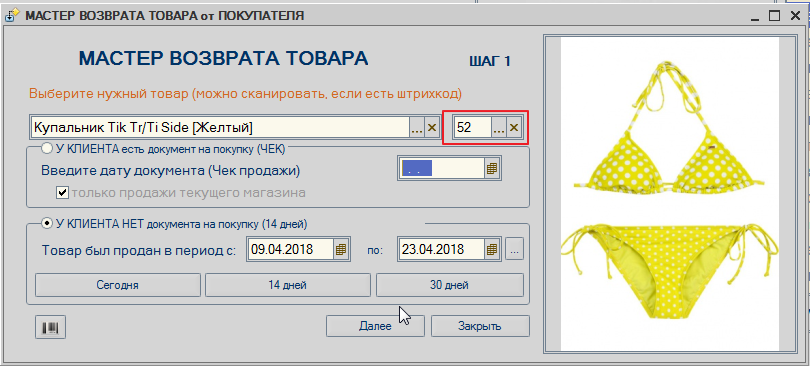Open calendar for the 09.04.2018 start date

(x=340, y=249)
